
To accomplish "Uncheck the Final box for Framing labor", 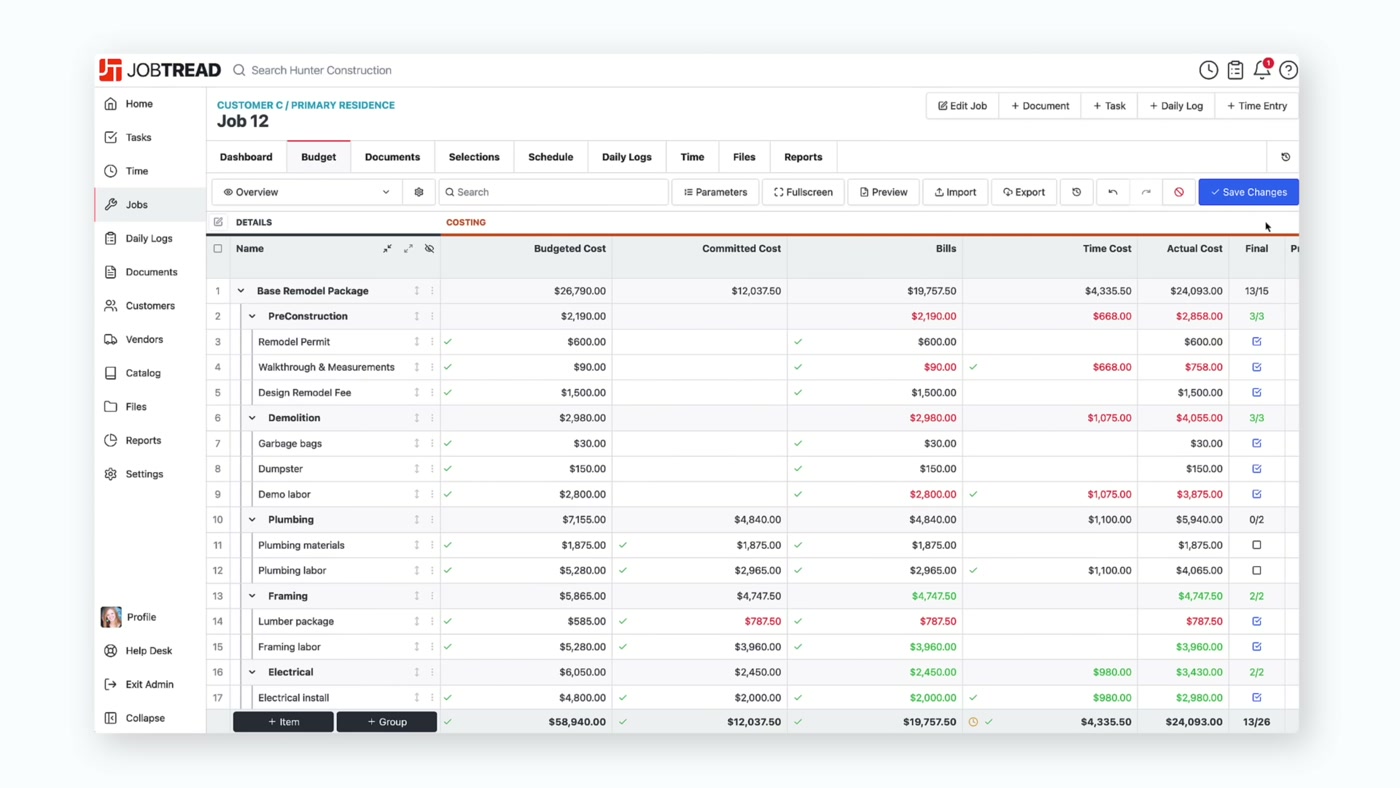I will click(x=1257, y=647).
